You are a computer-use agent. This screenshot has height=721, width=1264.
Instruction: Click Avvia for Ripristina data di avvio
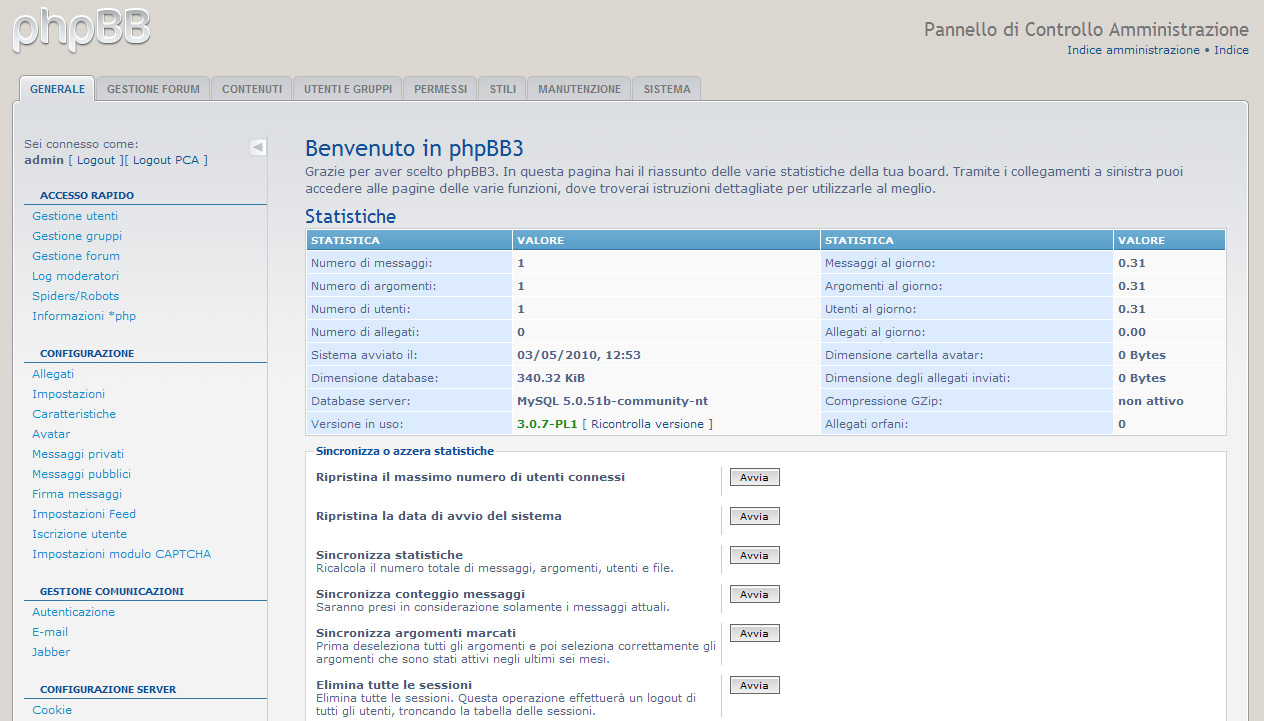pyautogui.click(x=754, y=516)
